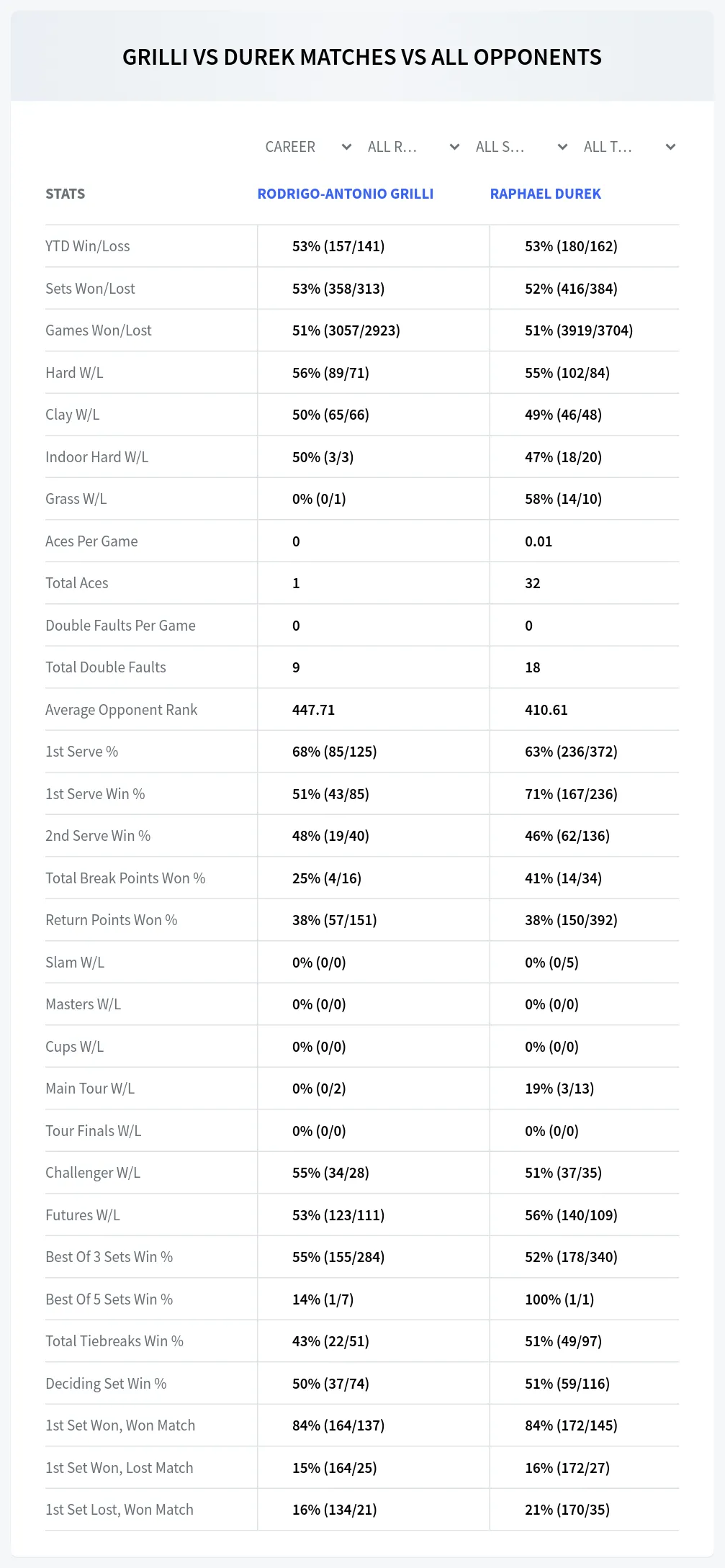Click Grilli's Challenger W/L value 55% (34/28)
Image resolution: width=725 pixels, height=1568 pixels.
[330, 1173]
